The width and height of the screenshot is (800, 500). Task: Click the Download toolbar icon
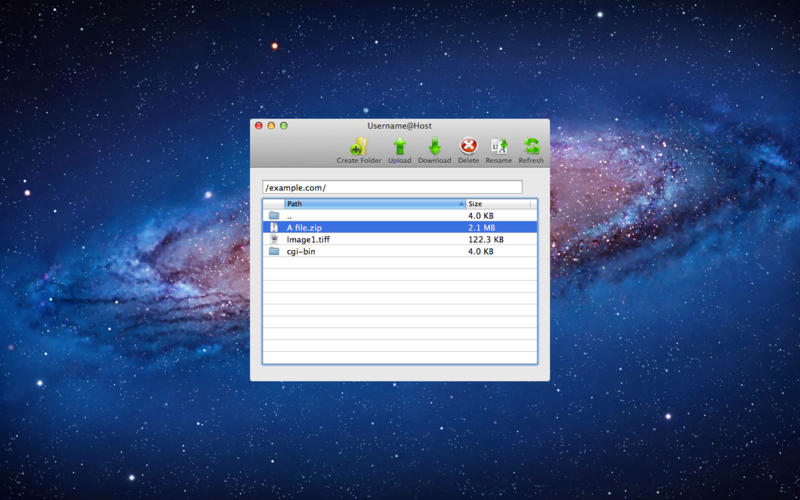(434, 147)
